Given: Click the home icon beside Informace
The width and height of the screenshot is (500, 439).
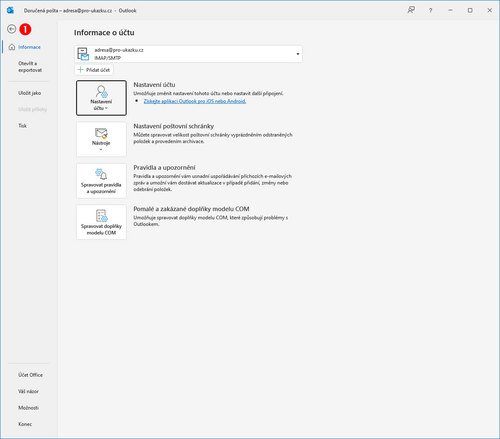Looking at the screenshot, I should (12, 47).
